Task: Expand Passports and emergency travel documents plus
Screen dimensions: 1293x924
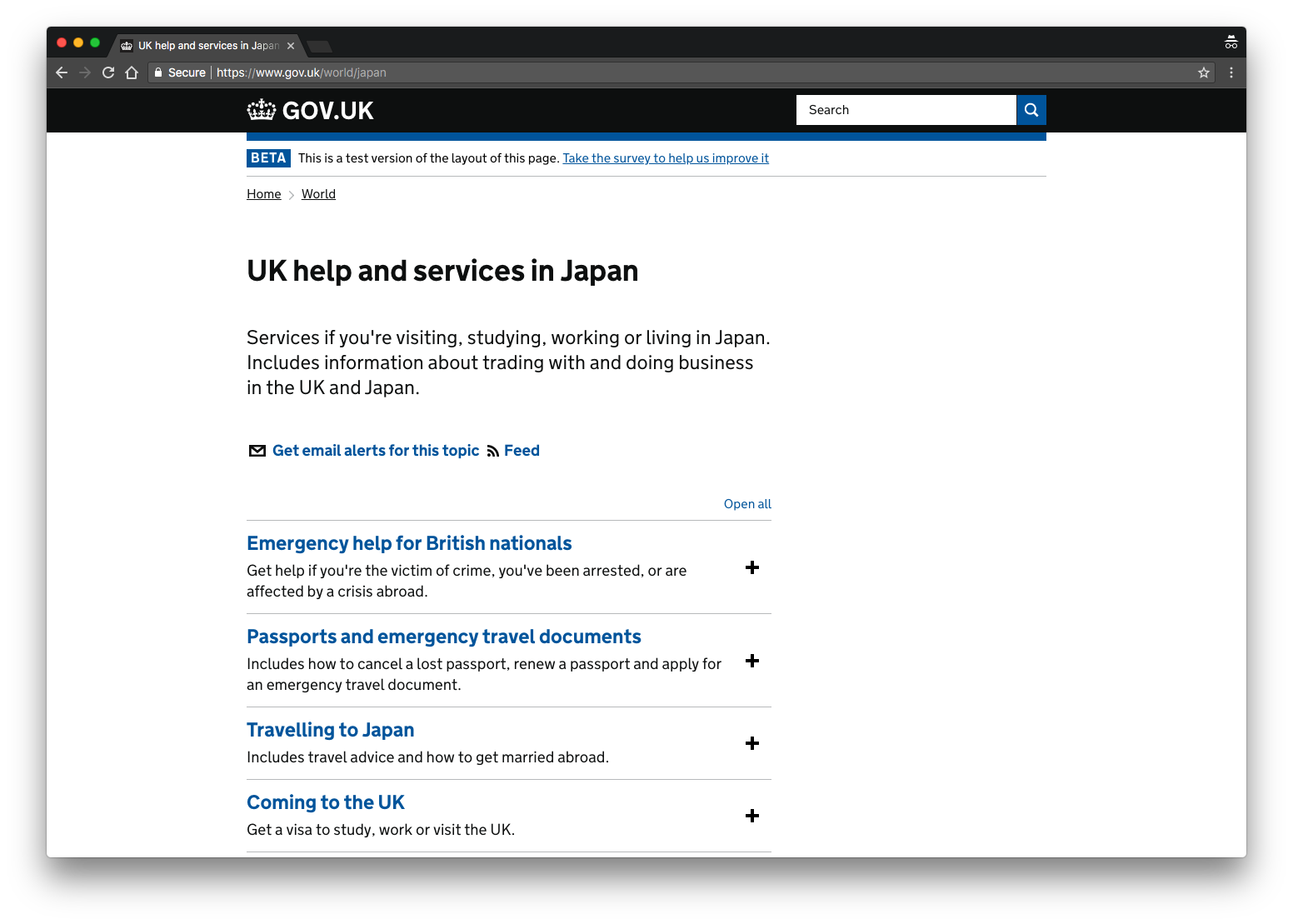Action: [752, 661]
